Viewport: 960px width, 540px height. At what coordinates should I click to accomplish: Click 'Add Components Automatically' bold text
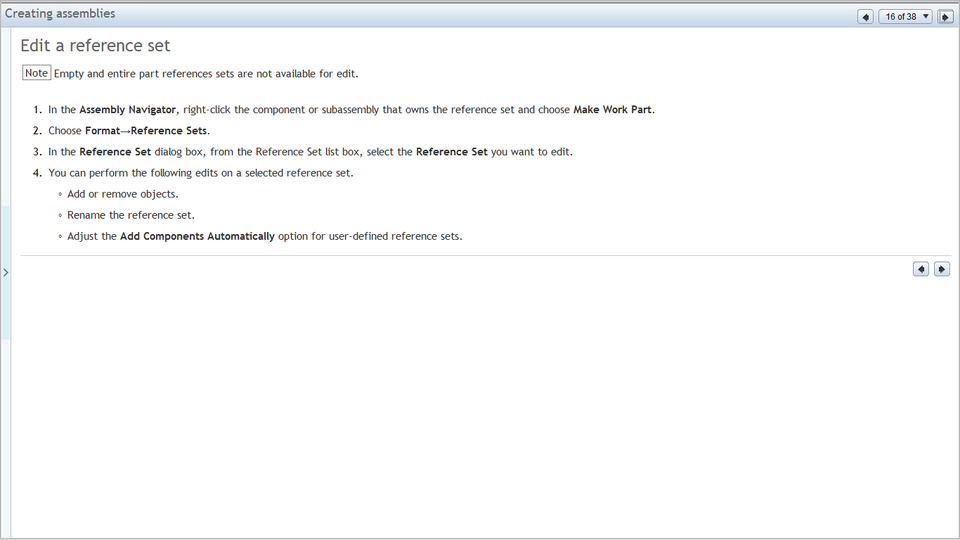click(197, 237)
